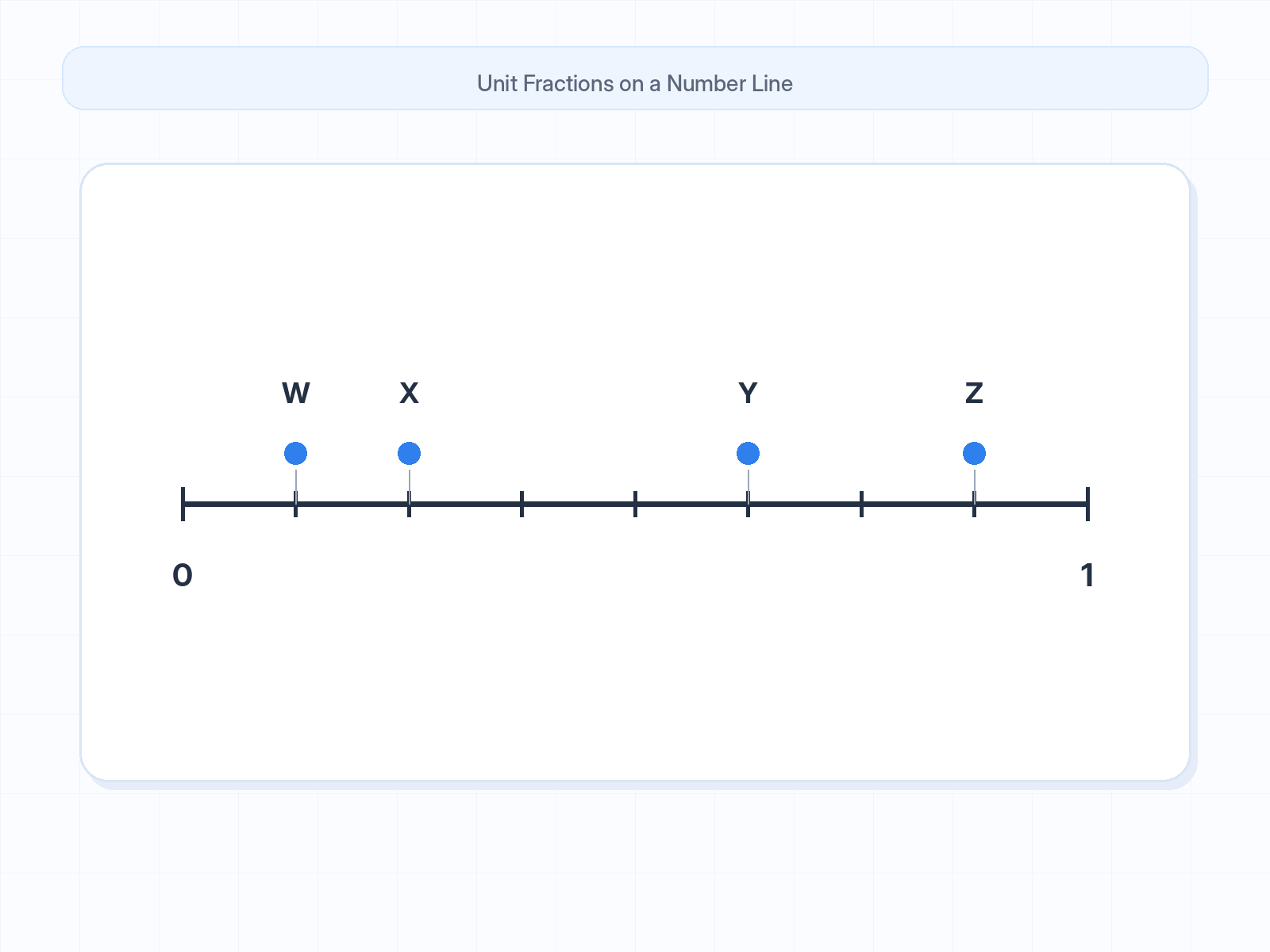
Task: Choose the letter Y label
Action: point(748,393)
